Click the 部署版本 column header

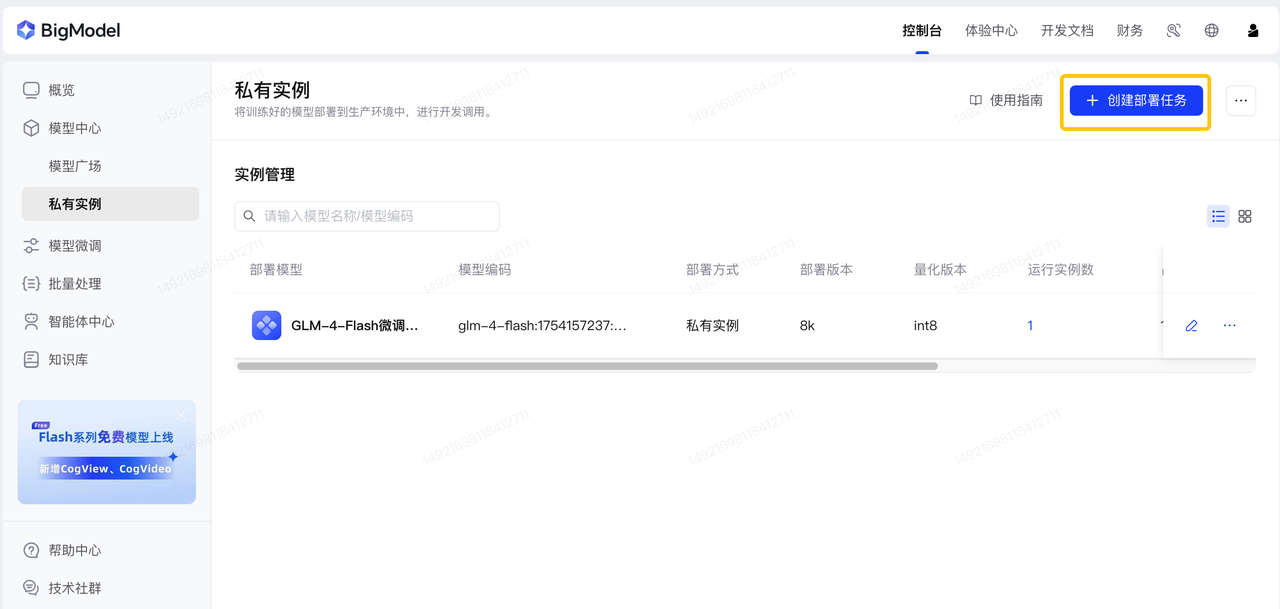point(827,270)
